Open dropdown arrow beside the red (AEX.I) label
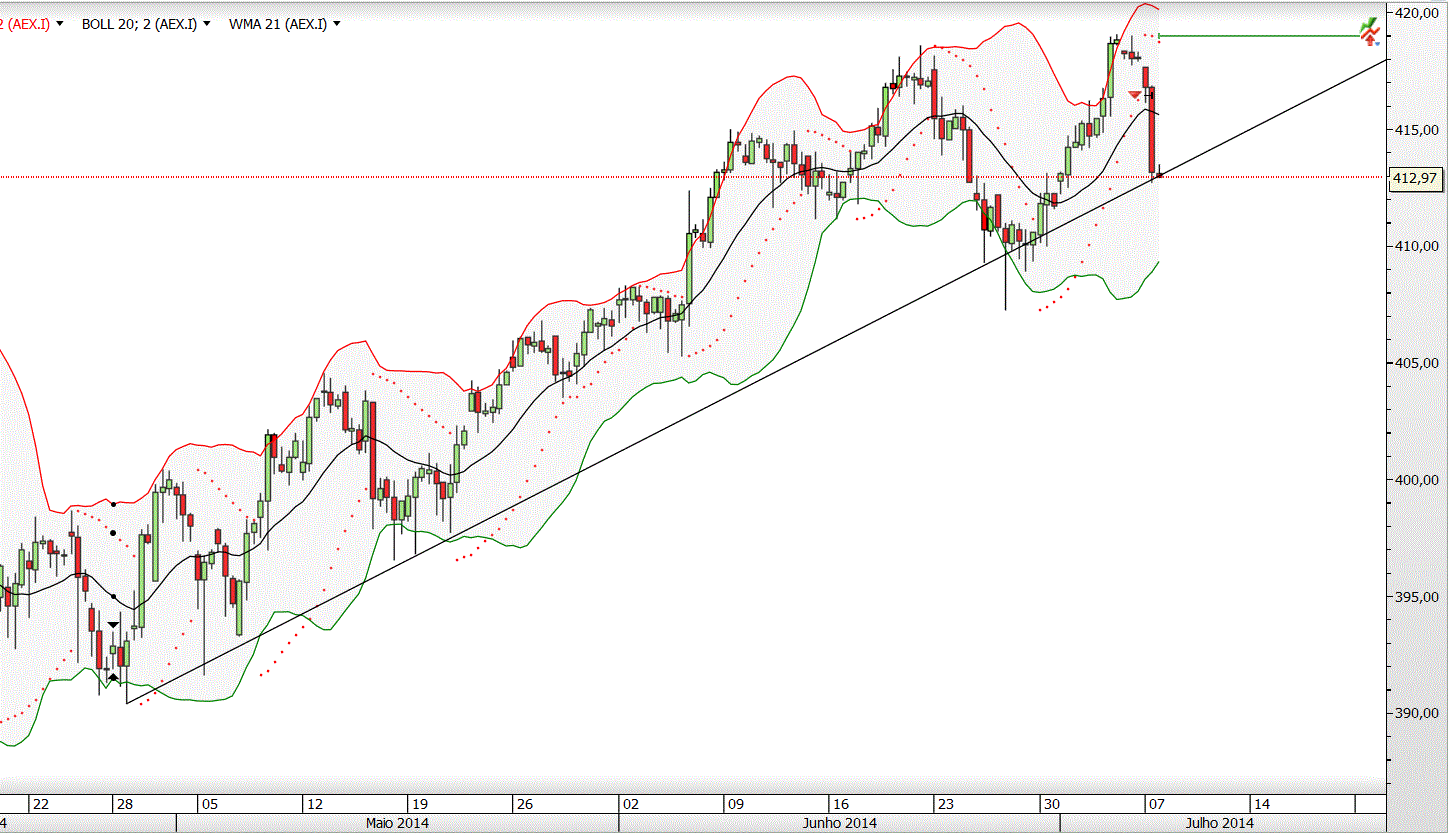This screenshot has width=1448, height=833. click(60, 23)
